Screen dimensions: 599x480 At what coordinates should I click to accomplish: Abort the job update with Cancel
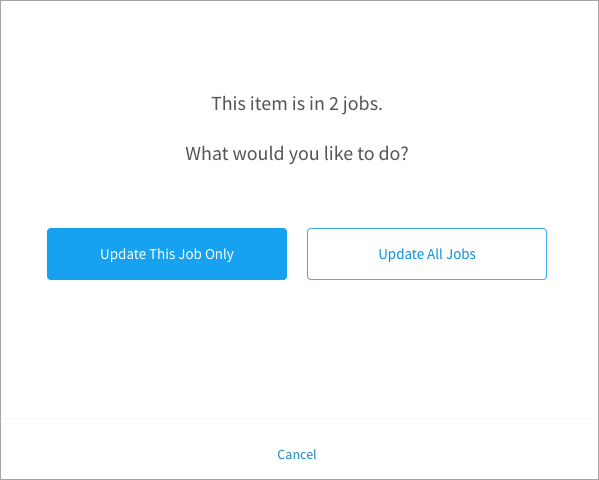pyautogui.click(x=297, y=454)
